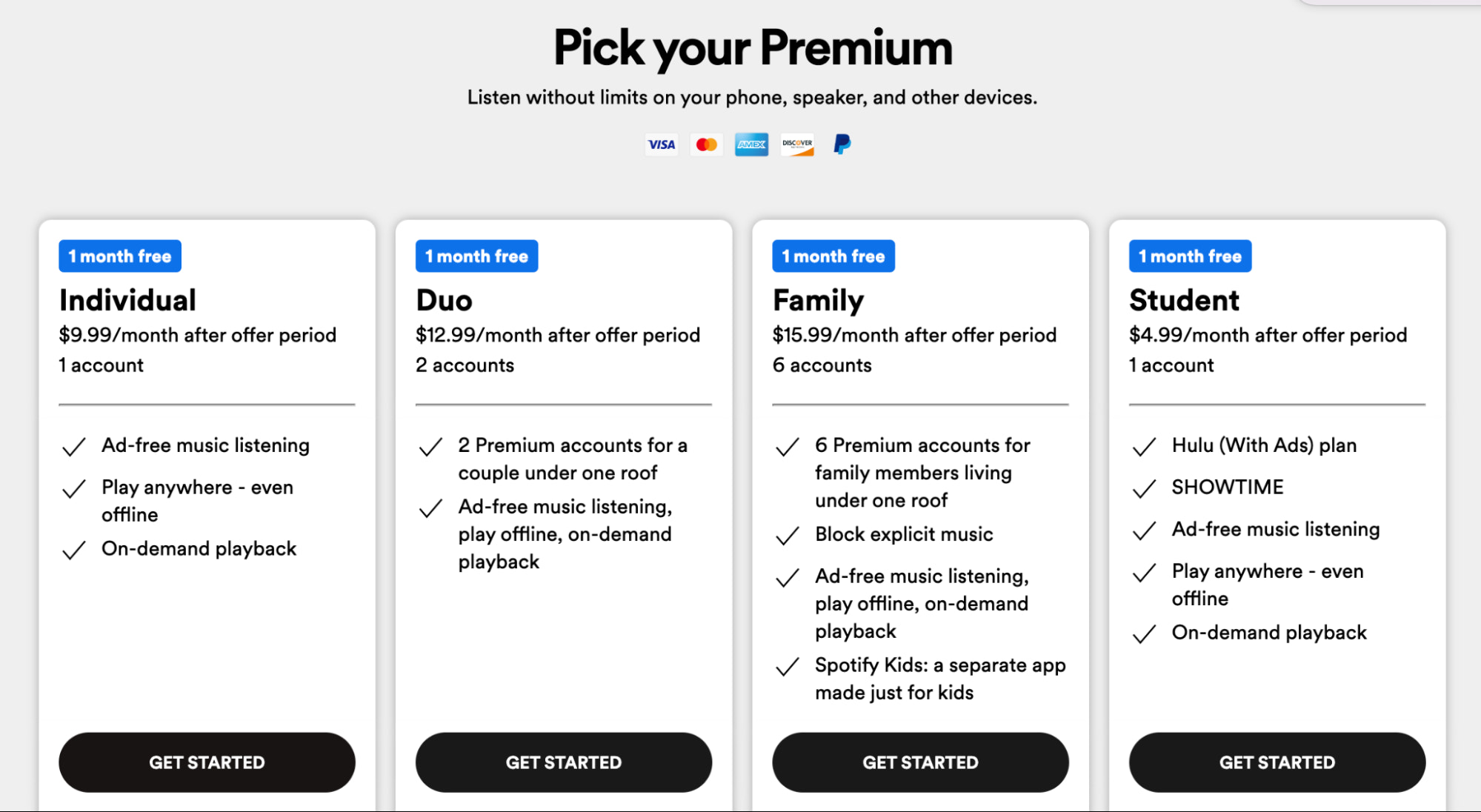This screenshot has height=812, width=1481.
Task: Start the Student plan signup
Action: pos(1277,762)
